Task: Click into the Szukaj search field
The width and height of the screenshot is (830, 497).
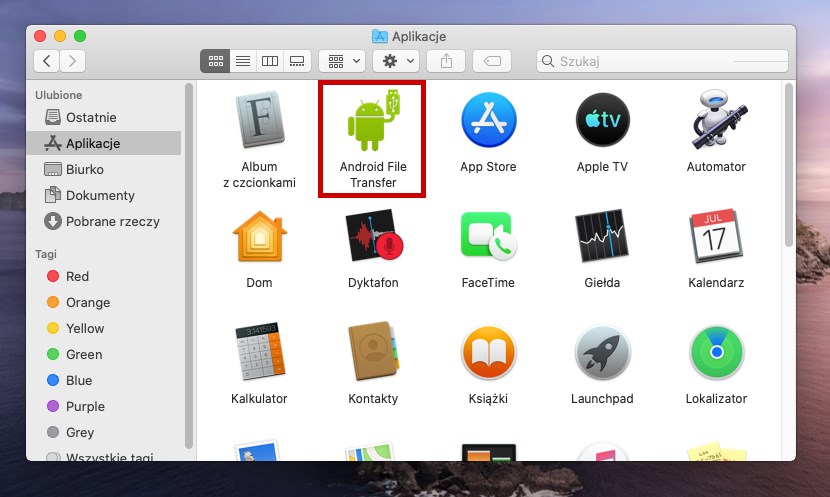Action: coord(662,61)
